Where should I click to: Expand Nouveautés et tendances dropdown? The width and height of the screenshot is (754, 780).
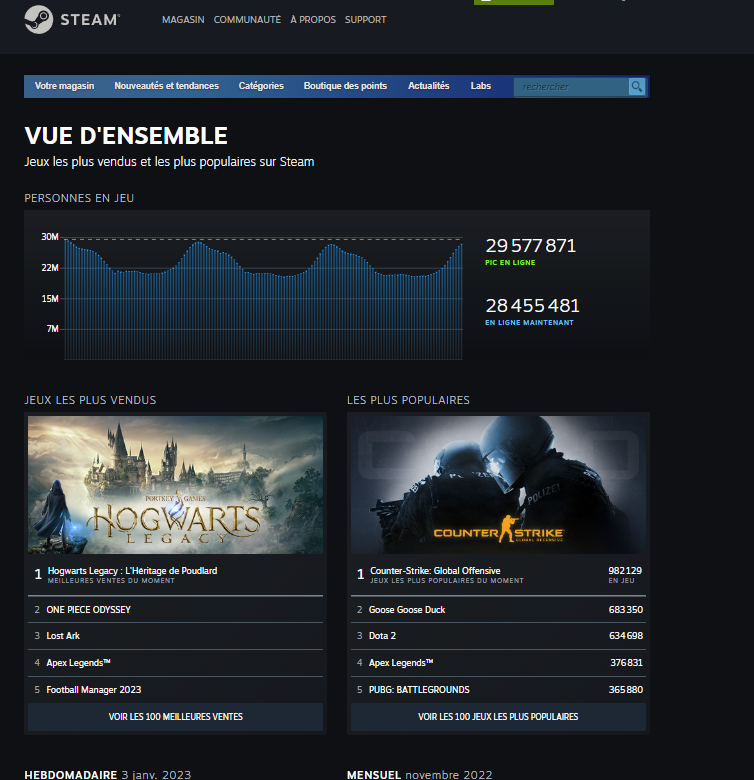click(x=166, y=87)
